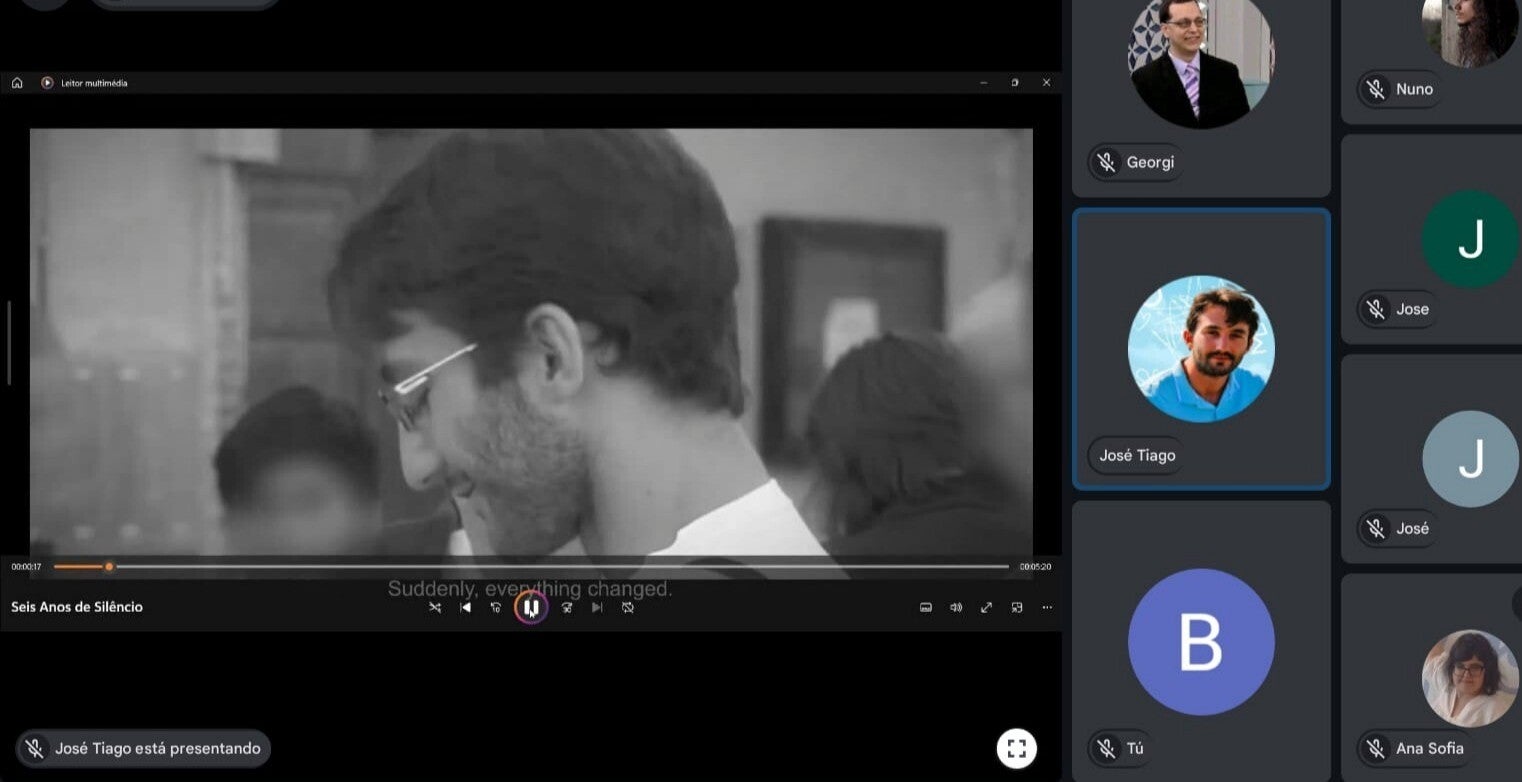This screenshot has width=1522, height=782.
Task: Click the "José Tiago" name label on his tile
Action: coord(1137,455)
